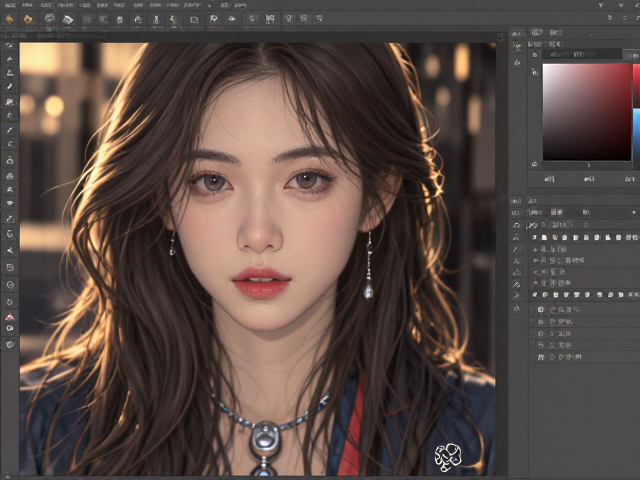Click the leftmost label under the color field
The image size is (640, 480).
[549, 179]
